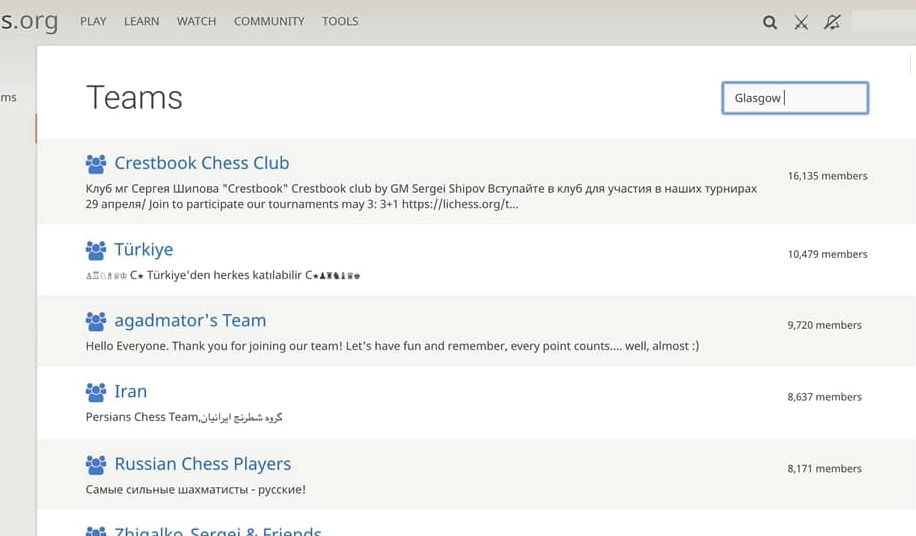
Task: Click Russian Chess Players group icon
Action: (96, 464)
